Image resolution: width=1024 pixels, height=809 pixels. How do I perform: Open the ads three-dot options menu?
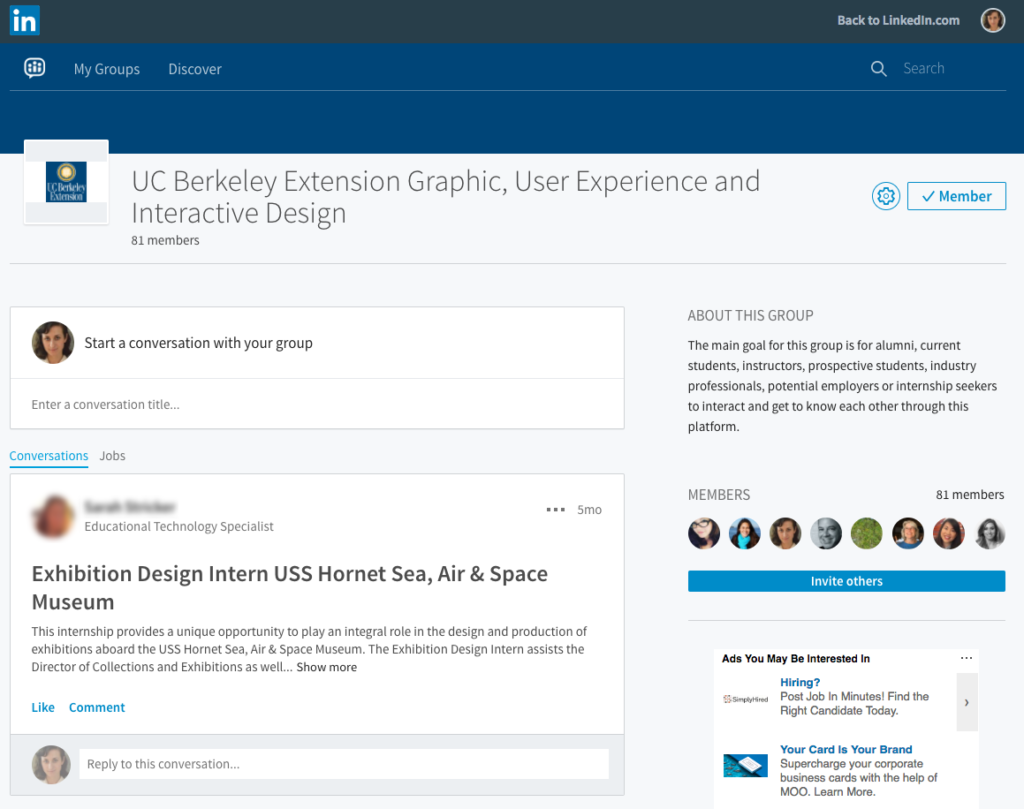click(967, 658)
